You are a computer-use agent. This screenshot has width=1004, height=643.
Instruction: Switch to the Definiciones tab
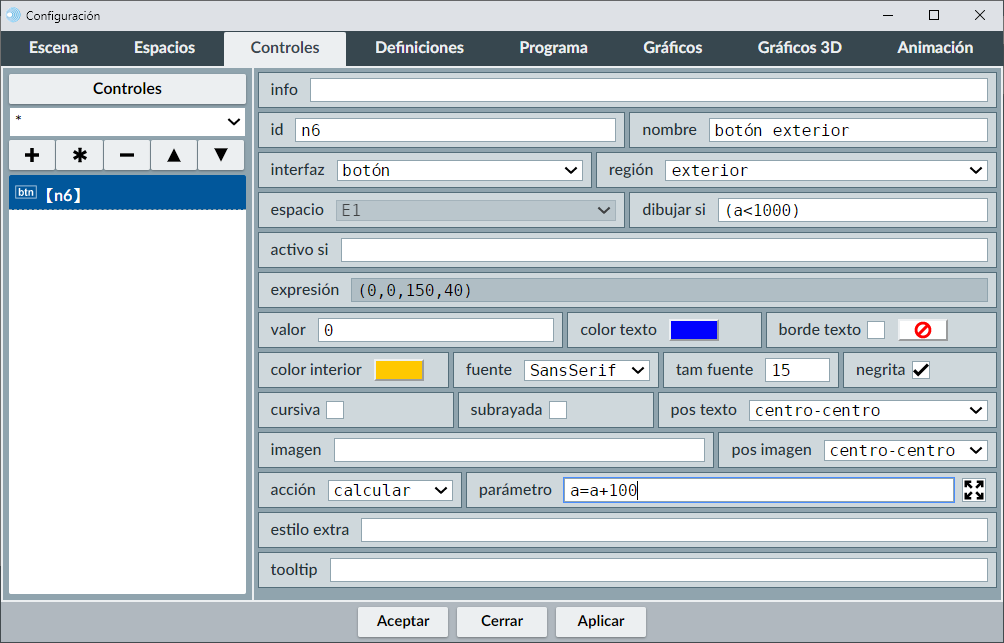pos(419,48)
